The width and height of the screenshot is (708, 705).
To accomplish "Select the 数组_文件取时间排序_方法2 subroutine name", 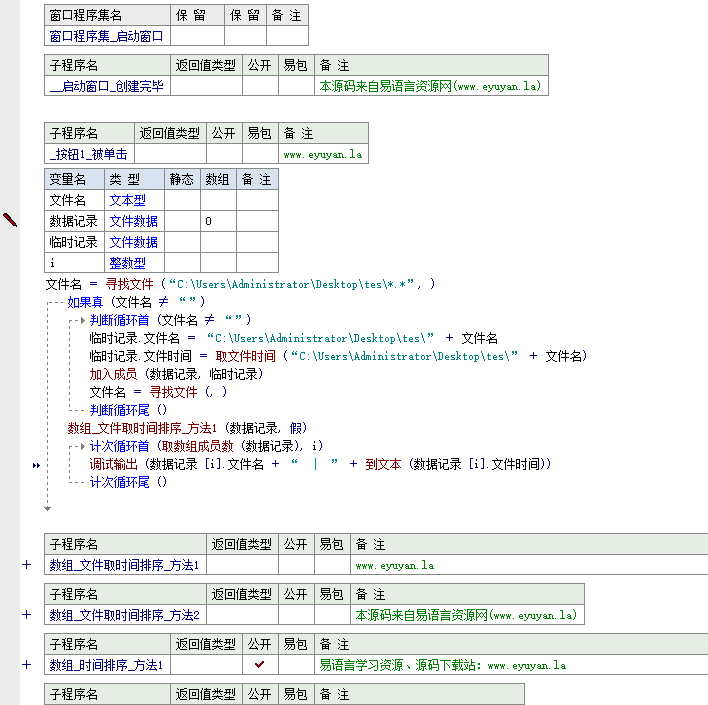I will coord(125,615).
